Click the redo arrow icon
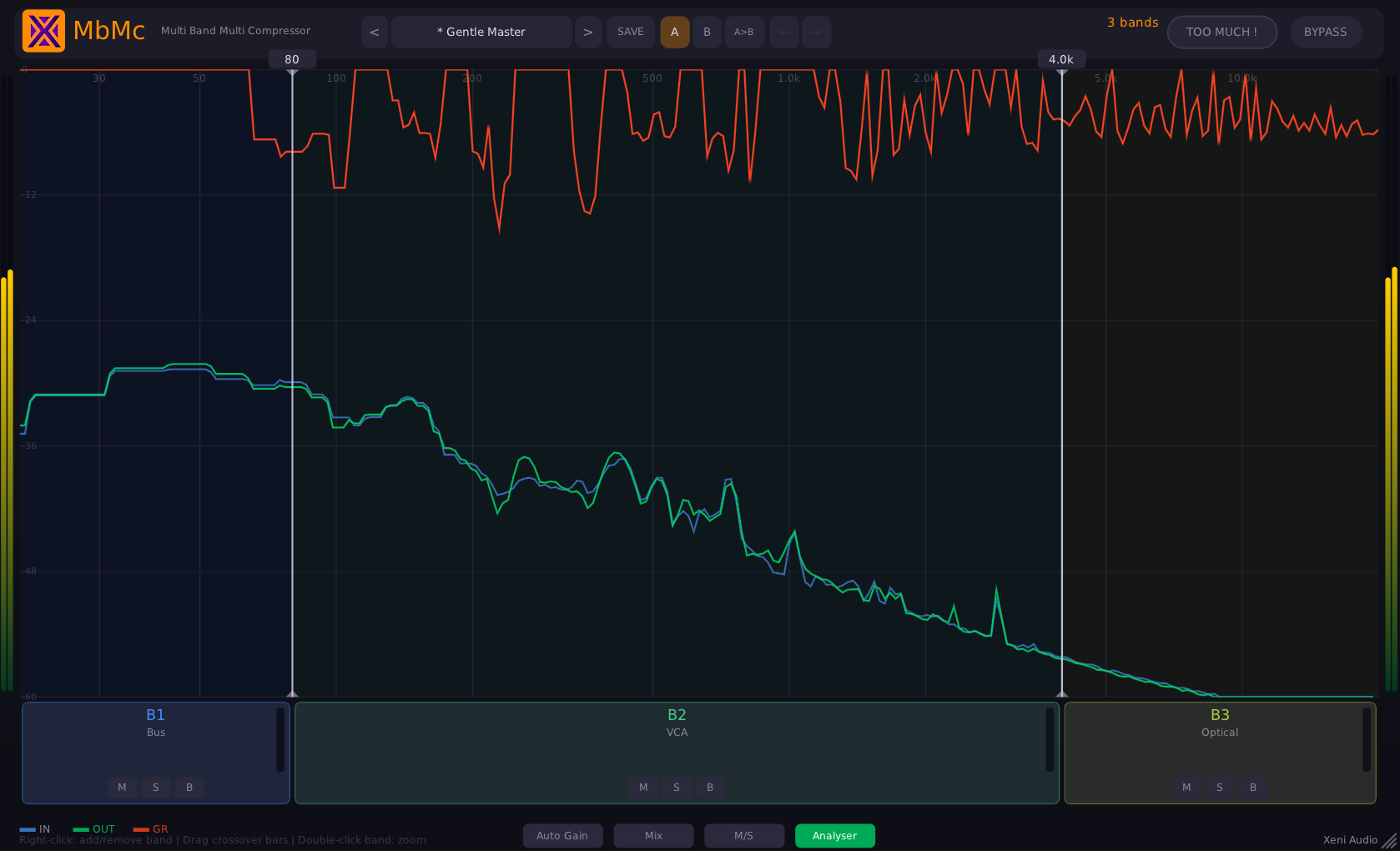1400x851 pixels. pos(816,32)
